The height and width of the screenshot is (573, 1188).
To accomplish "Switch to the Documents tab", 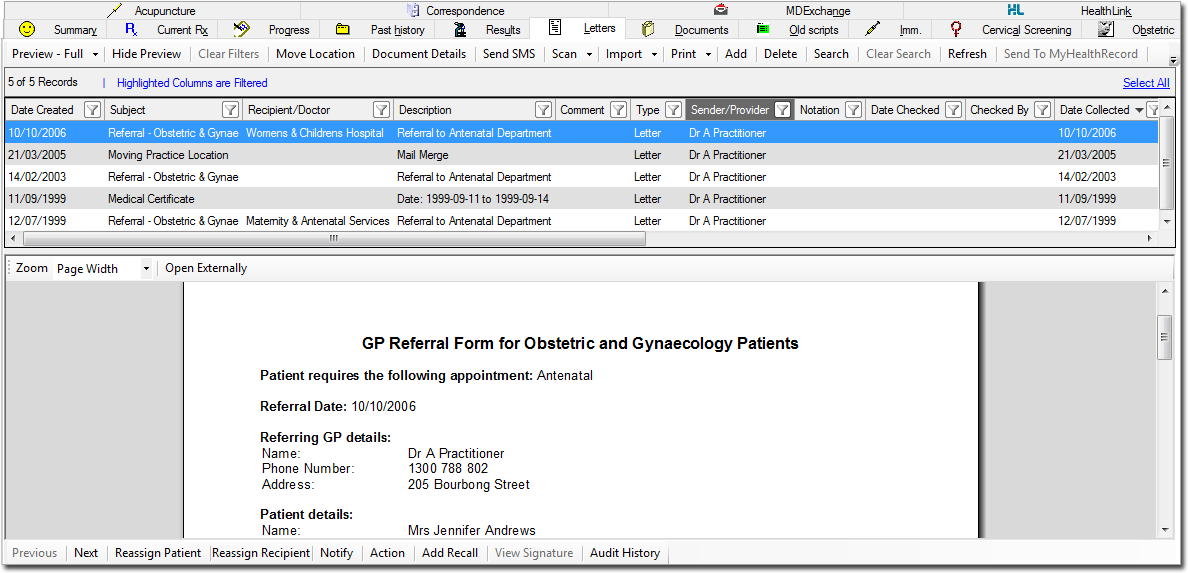I will click(x=700, y=30).
